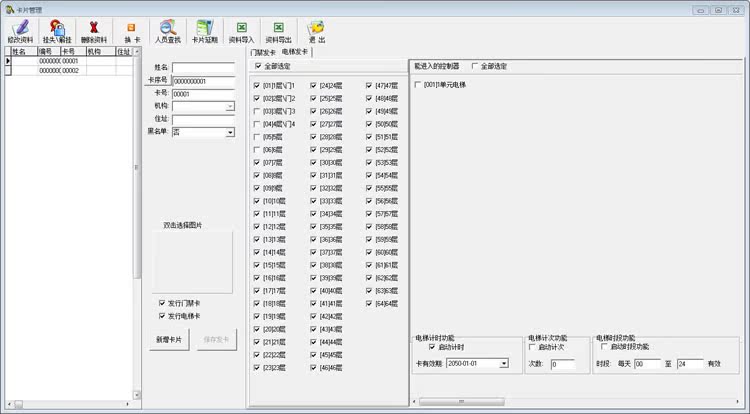Uncheck the [46]46层 floor checkbox
Viewport: 750px width, 414px height.
[313, 368]
